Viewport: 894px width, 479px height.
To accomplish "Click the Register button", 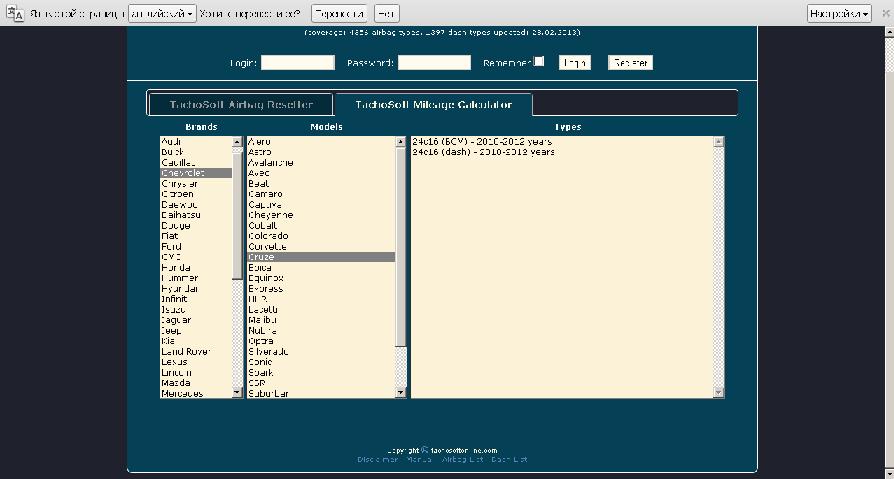I will pos(631,63).
